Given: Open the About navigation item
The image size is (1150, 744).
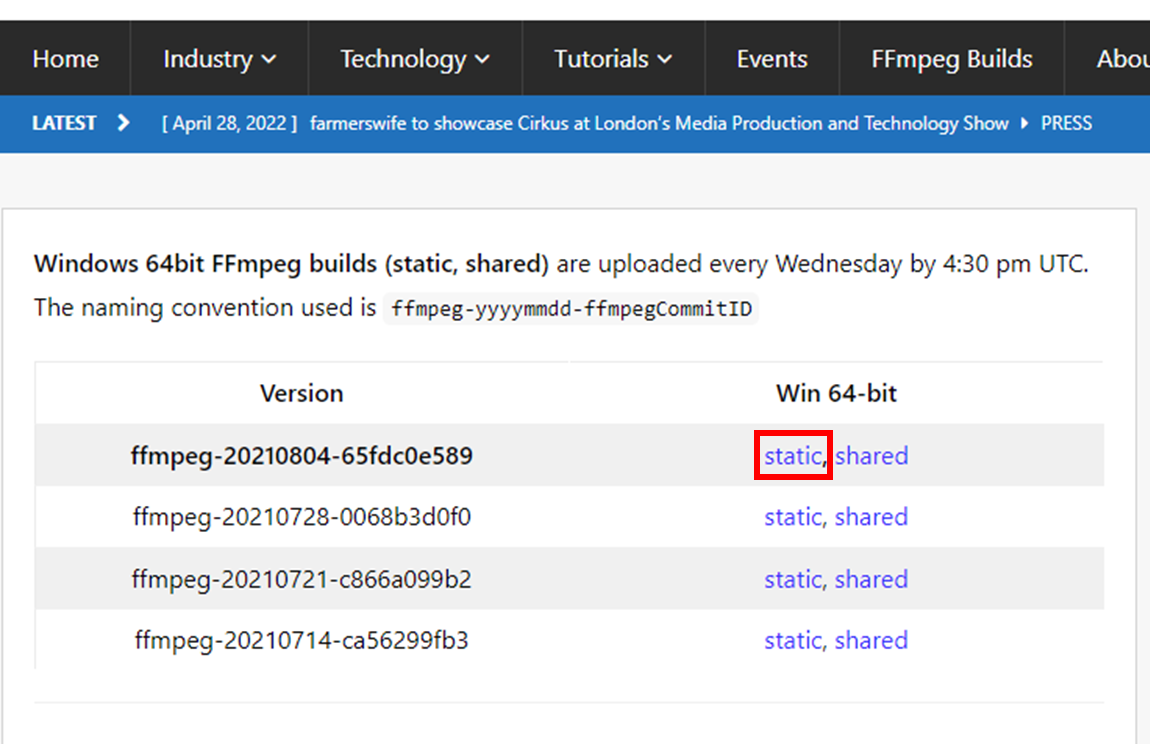Looking at the screenshot, I should click(1122, 58).
